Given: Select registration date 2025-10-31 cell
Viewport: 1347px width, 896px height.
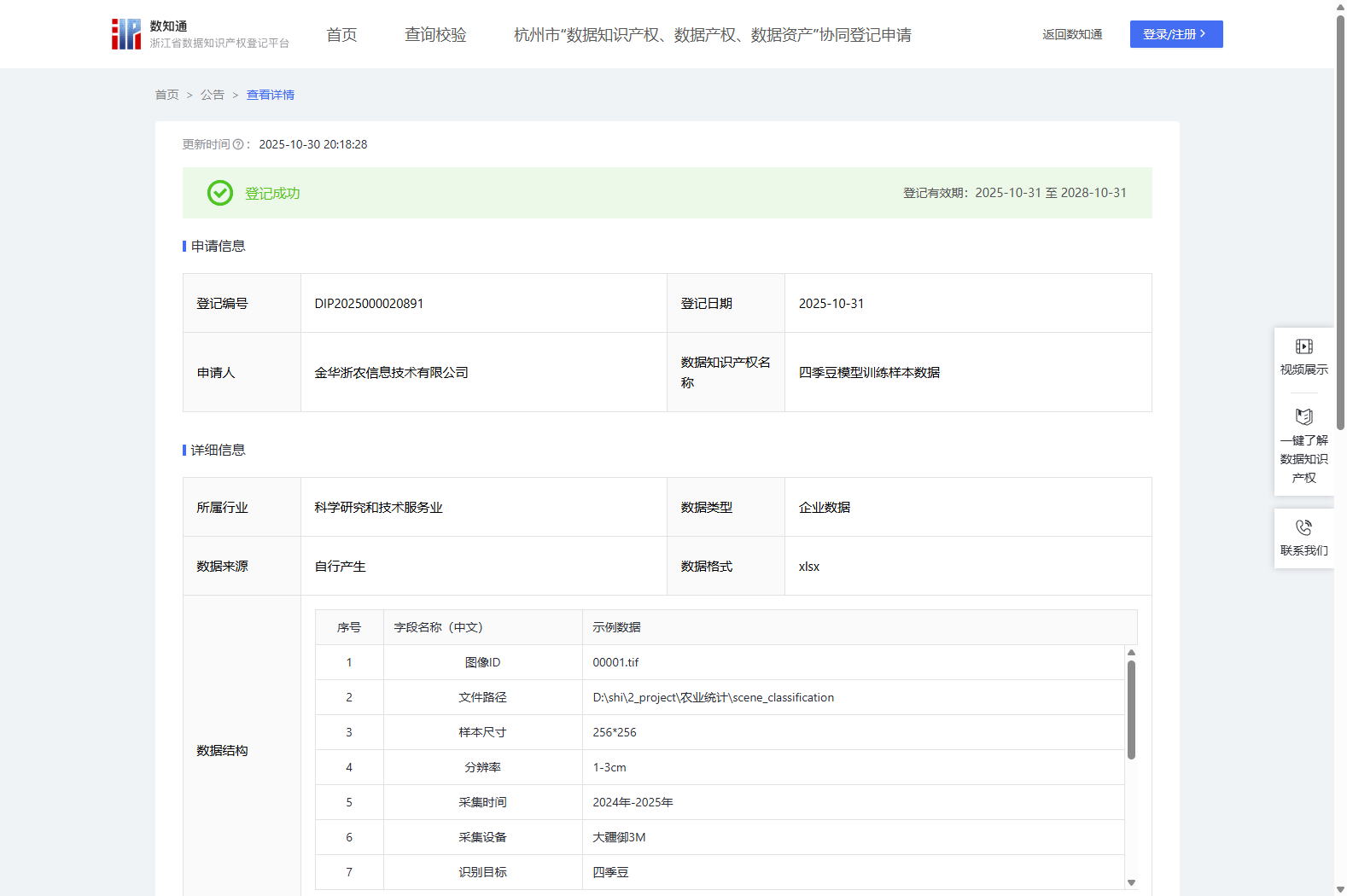Looking at the screenshot, I should [x=968, y=303].
